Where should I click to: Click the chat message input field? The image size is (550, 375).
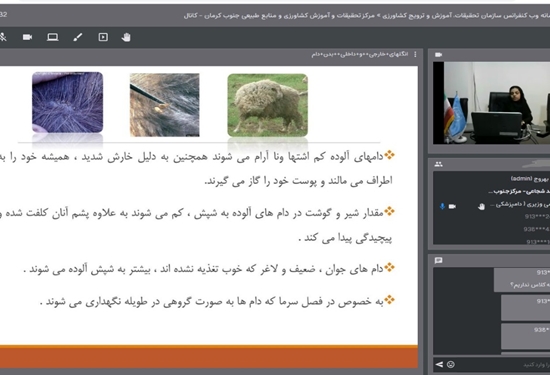point(504,365)
